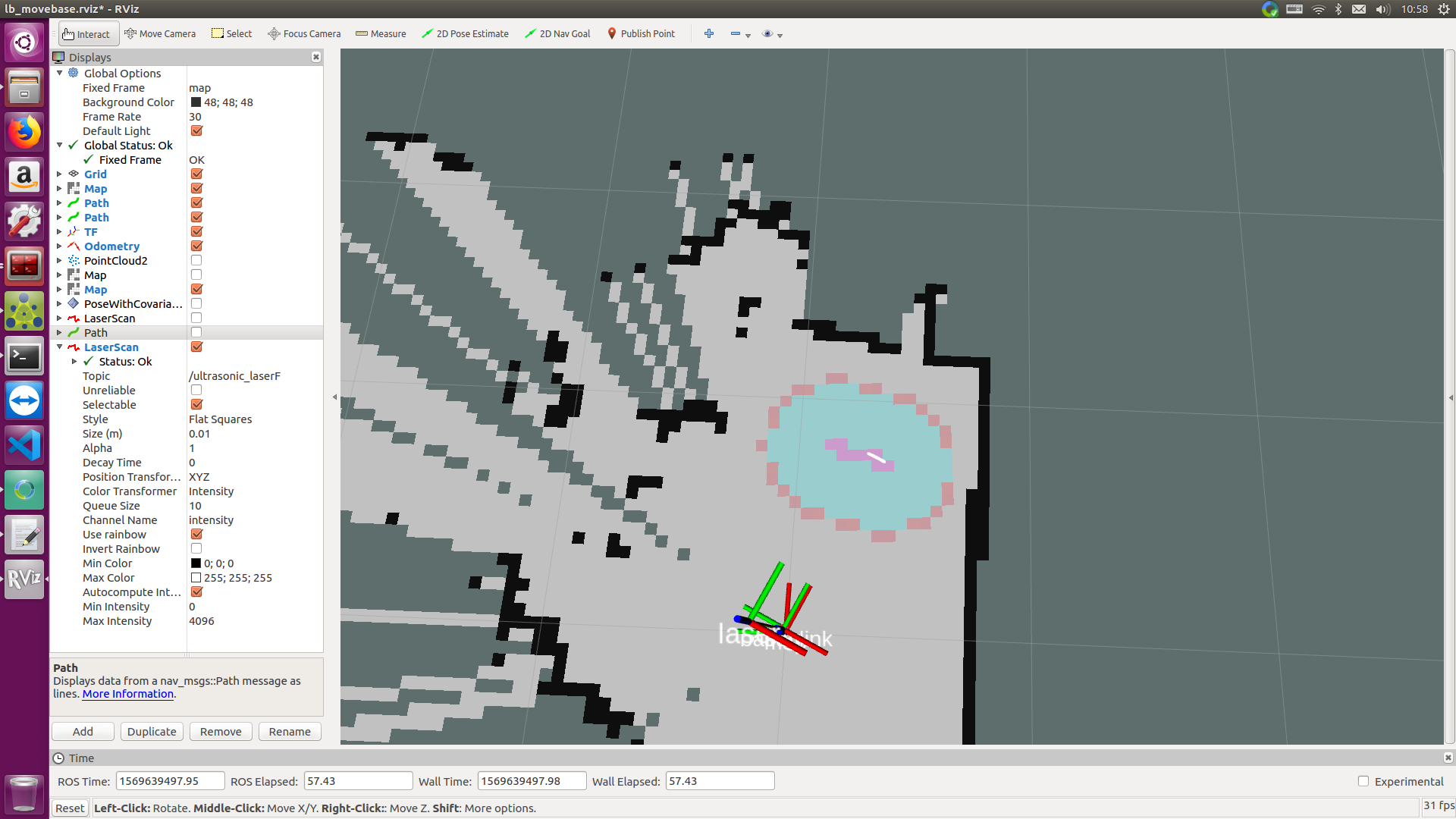The width and height of the screenshot is (1456, 819).
Task: Open Firefox from the Ubuntu dock
Action: (24, 133)
